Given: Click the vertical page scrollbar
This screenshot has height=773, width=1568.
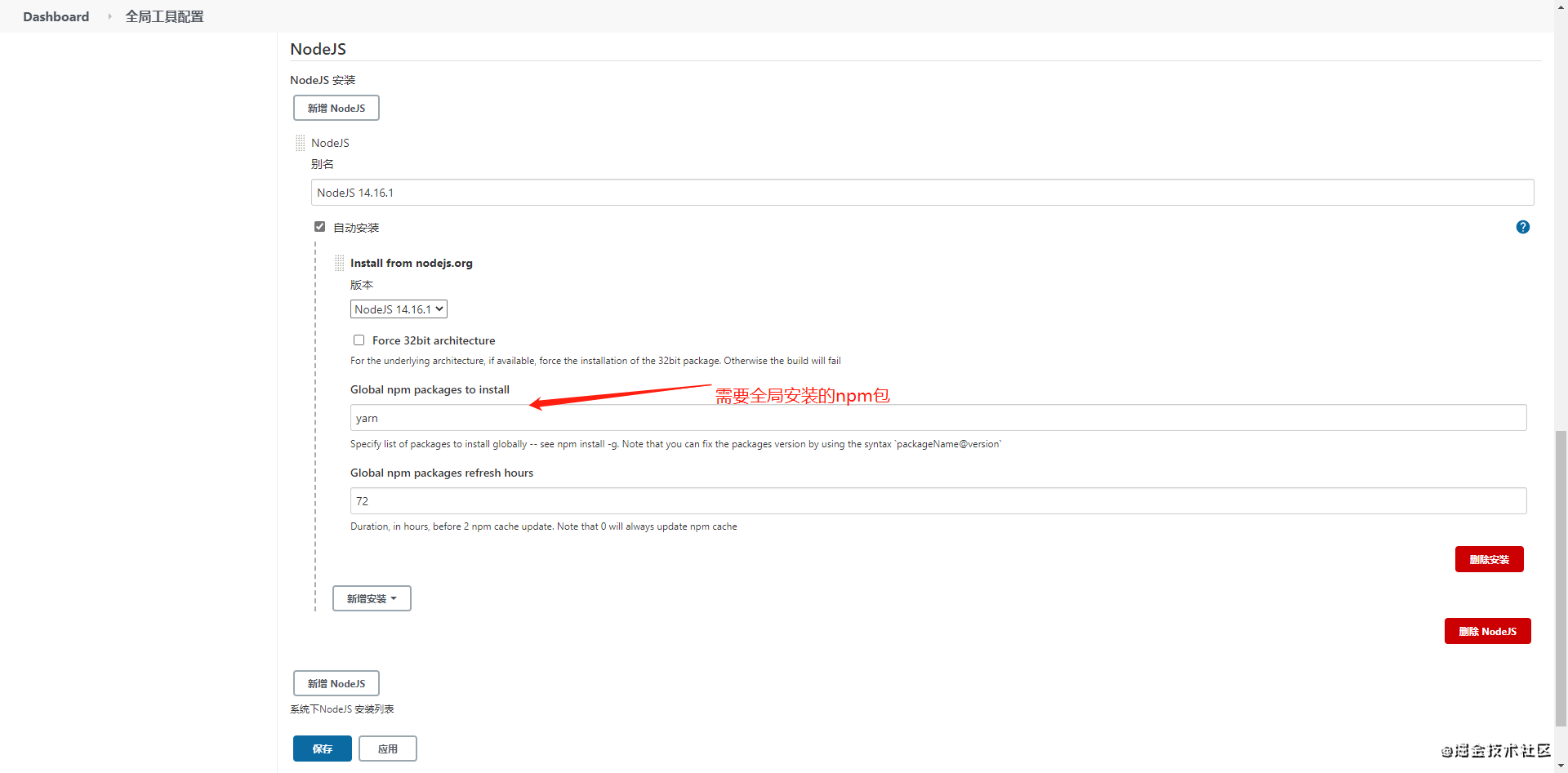Looking at the screenshot, I should coord(1561,577).
